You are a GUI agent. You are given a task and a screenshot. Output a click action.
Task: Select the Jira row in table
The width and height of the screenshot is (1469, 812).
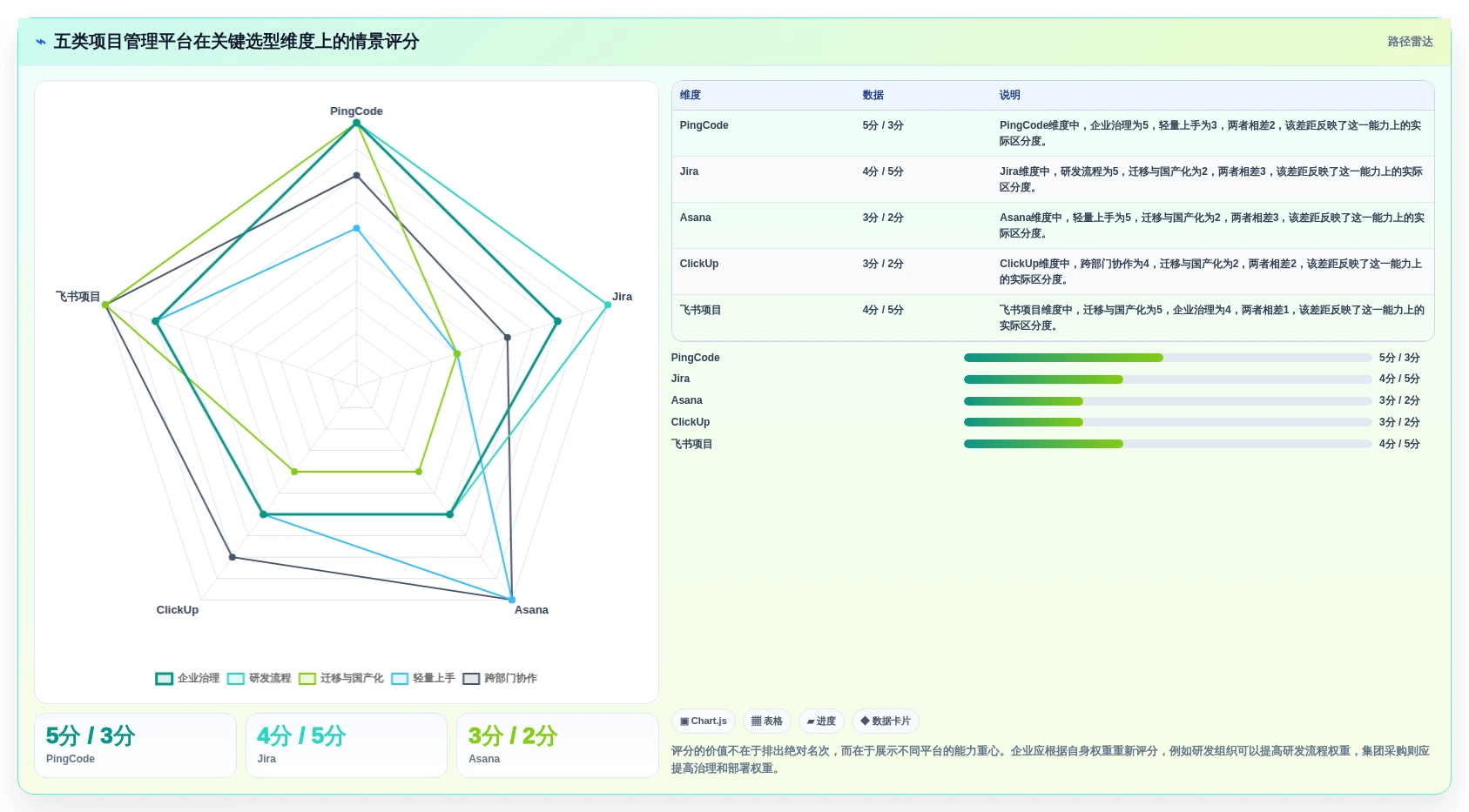pyautogui.click(x=1053, y=179)
